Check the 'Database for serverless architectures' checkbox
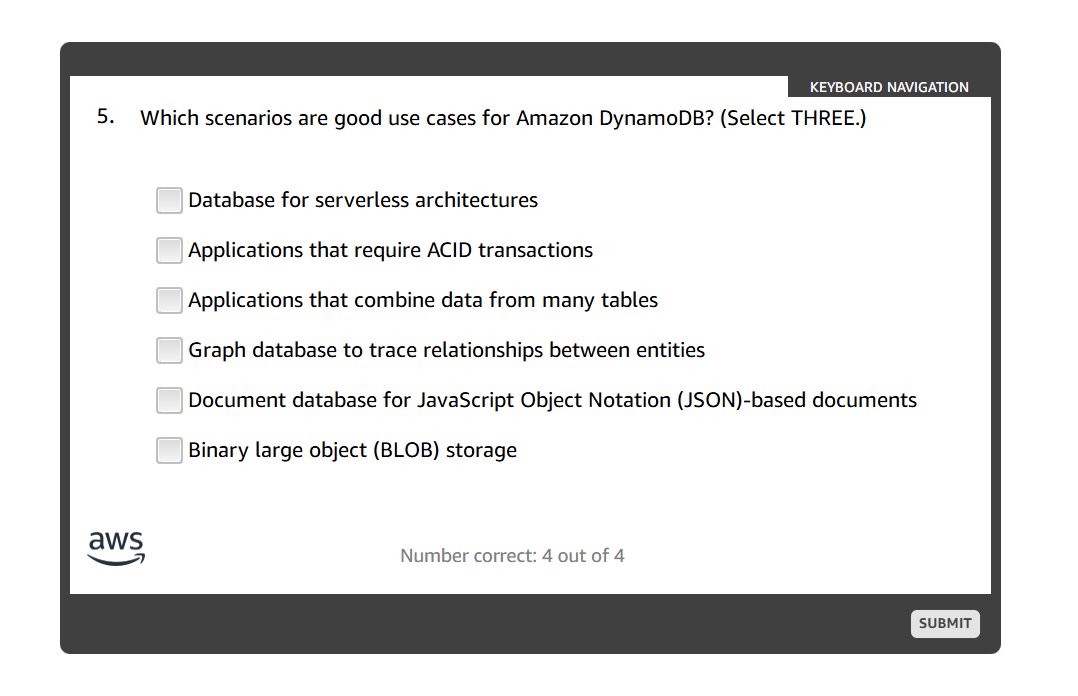Image resolution: width=1078 pixels, height=696 pixels. tap(168, 200)
